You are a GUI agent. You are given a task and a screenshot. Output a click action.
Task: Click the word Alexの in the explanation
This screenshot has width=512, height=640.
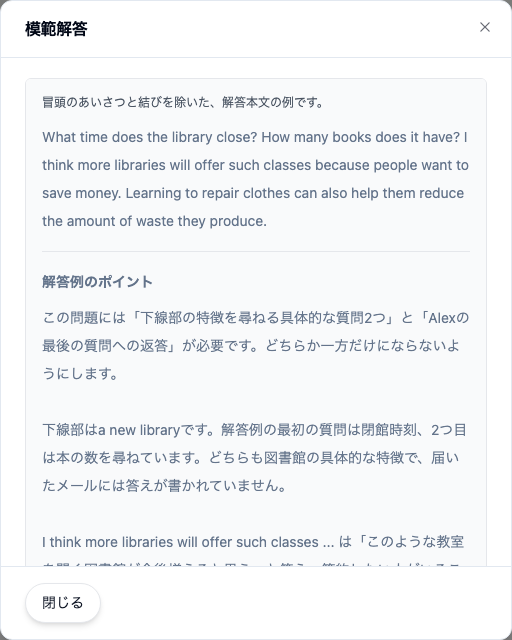point(448,318)
